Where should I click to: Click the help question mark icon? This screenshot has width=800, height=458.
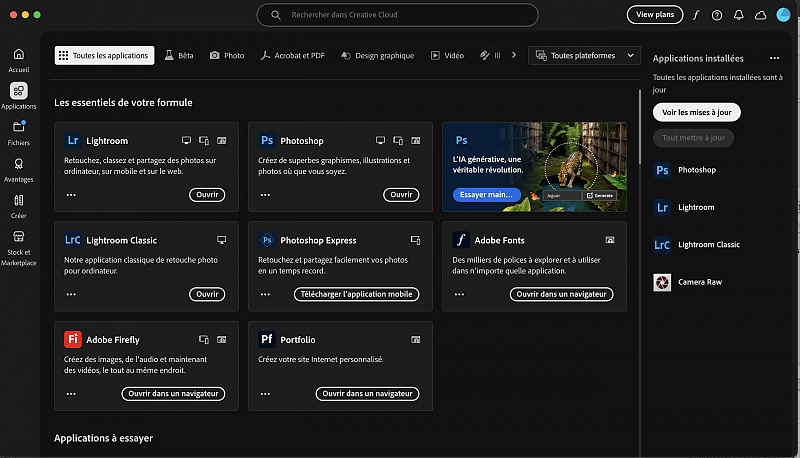tap(717, 15)
